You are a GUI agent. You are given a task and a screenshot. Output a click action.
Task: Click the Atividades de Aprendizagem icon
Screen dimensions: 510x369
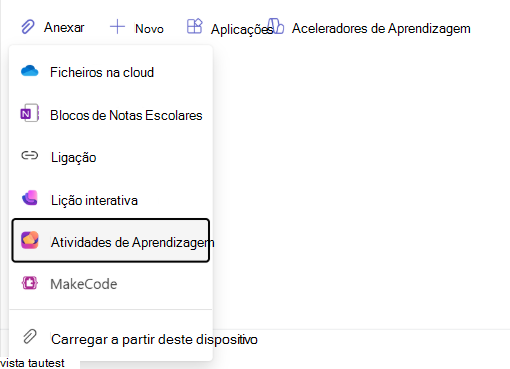pos(30,240)
